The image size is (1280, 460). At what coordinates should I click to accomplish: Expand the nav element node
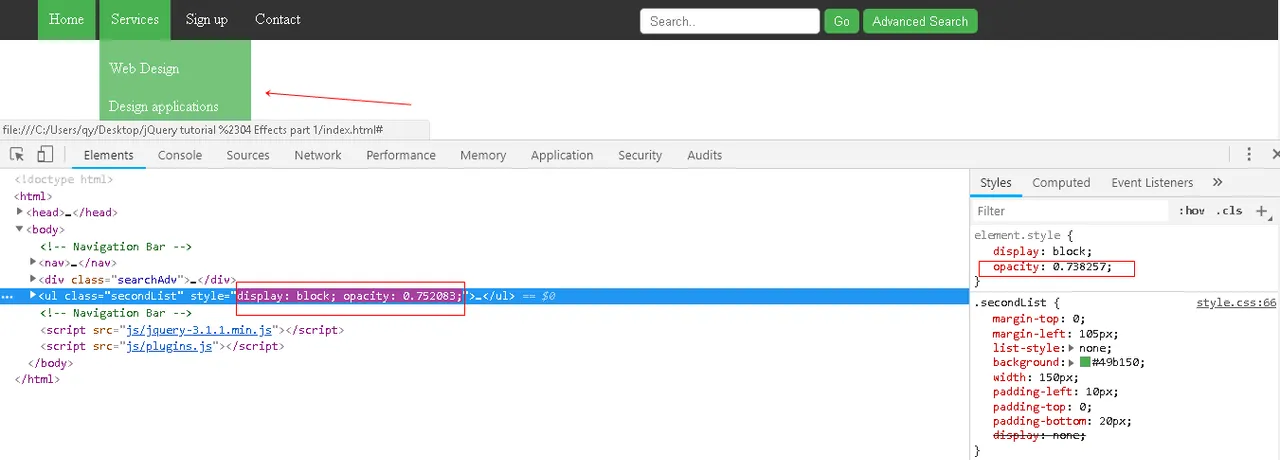[33, 263]
